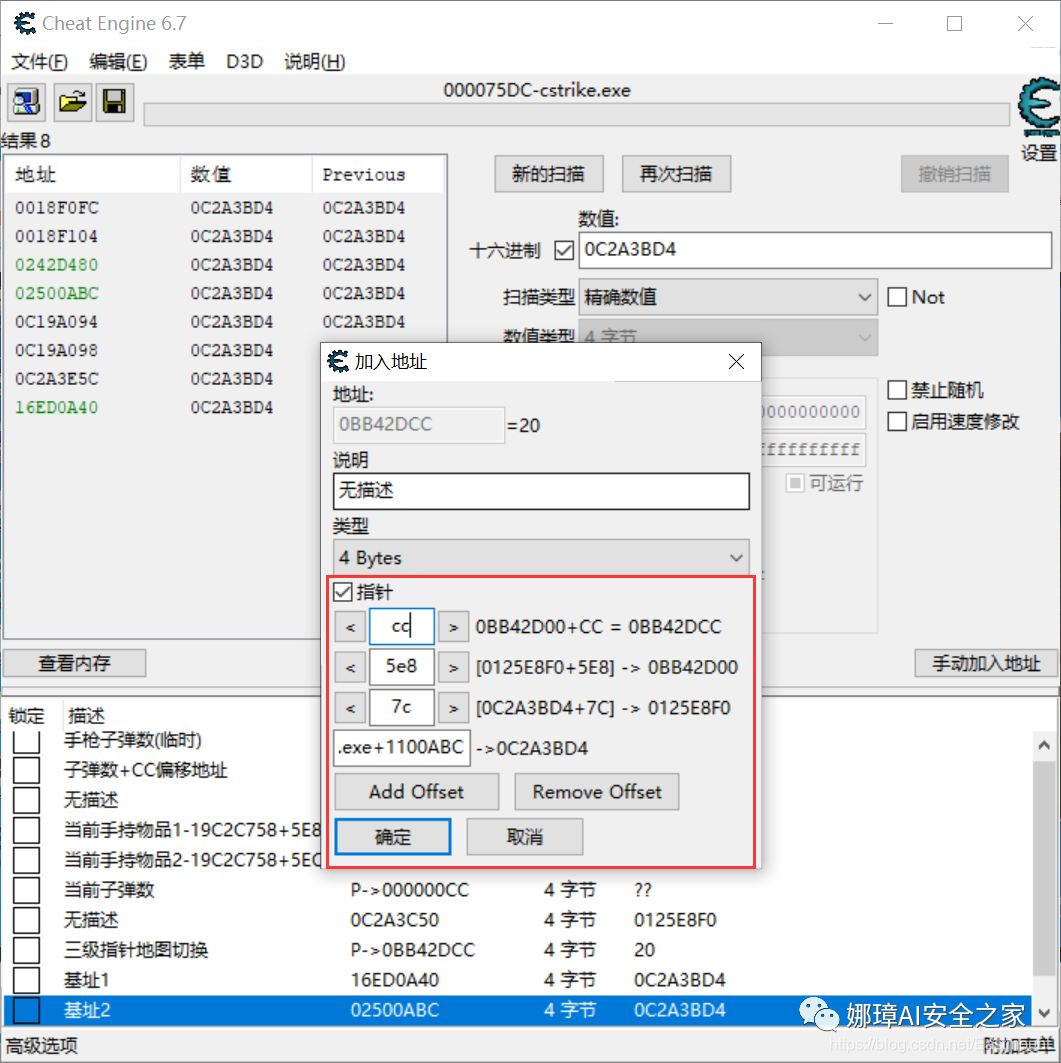This screenshot has height=1063, width=1061.
Task: Select result address 02500ABC
Action: click(x=57, y=294)
